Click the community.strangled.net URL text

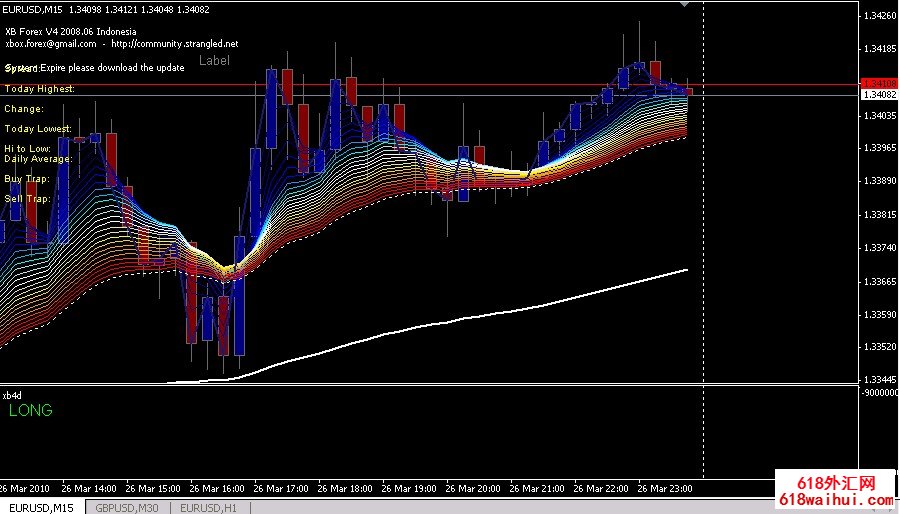[x=174, y=44]
